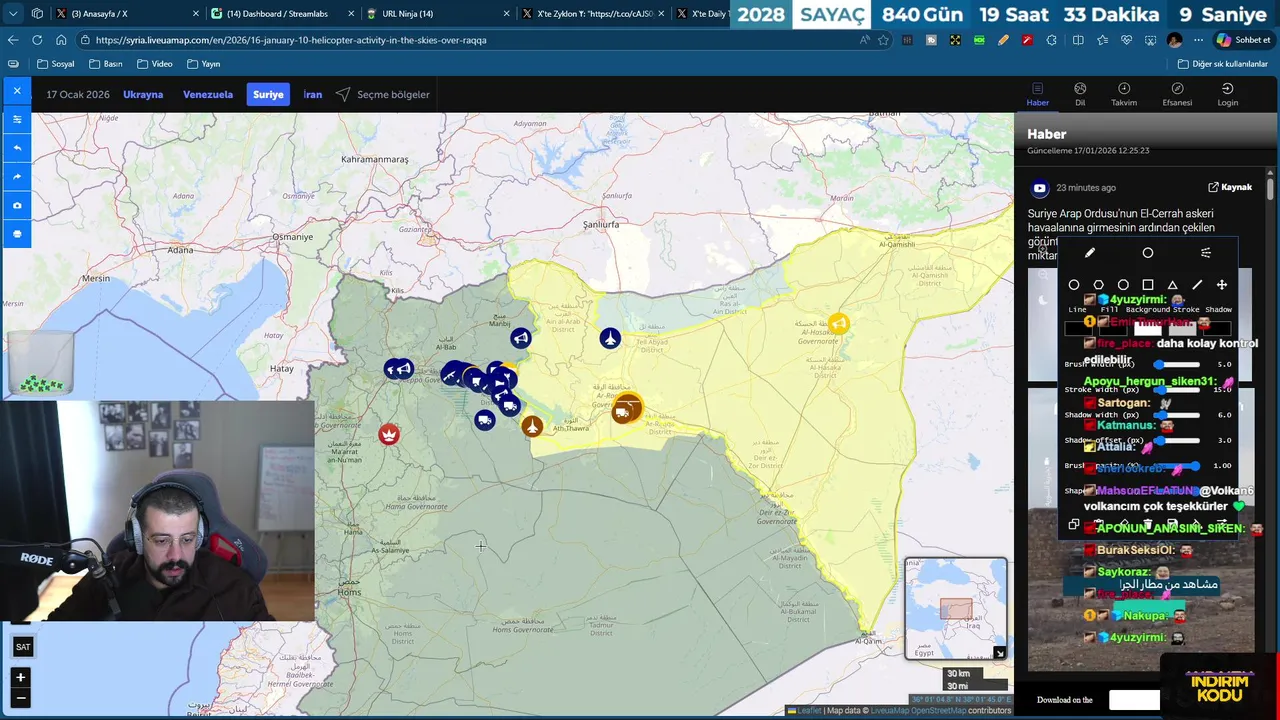
Task: Click the redo arrow in left toolbar
Action: coord(17,177)
